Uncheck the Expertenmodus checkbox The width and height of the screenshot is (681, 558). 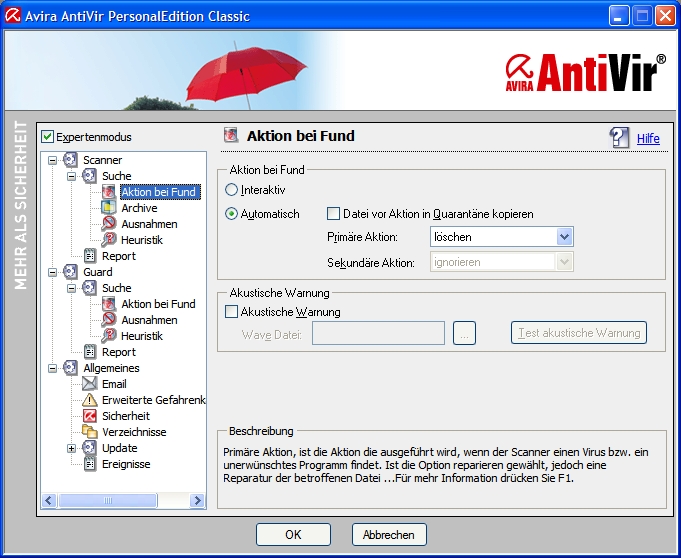tap(47, 137)
